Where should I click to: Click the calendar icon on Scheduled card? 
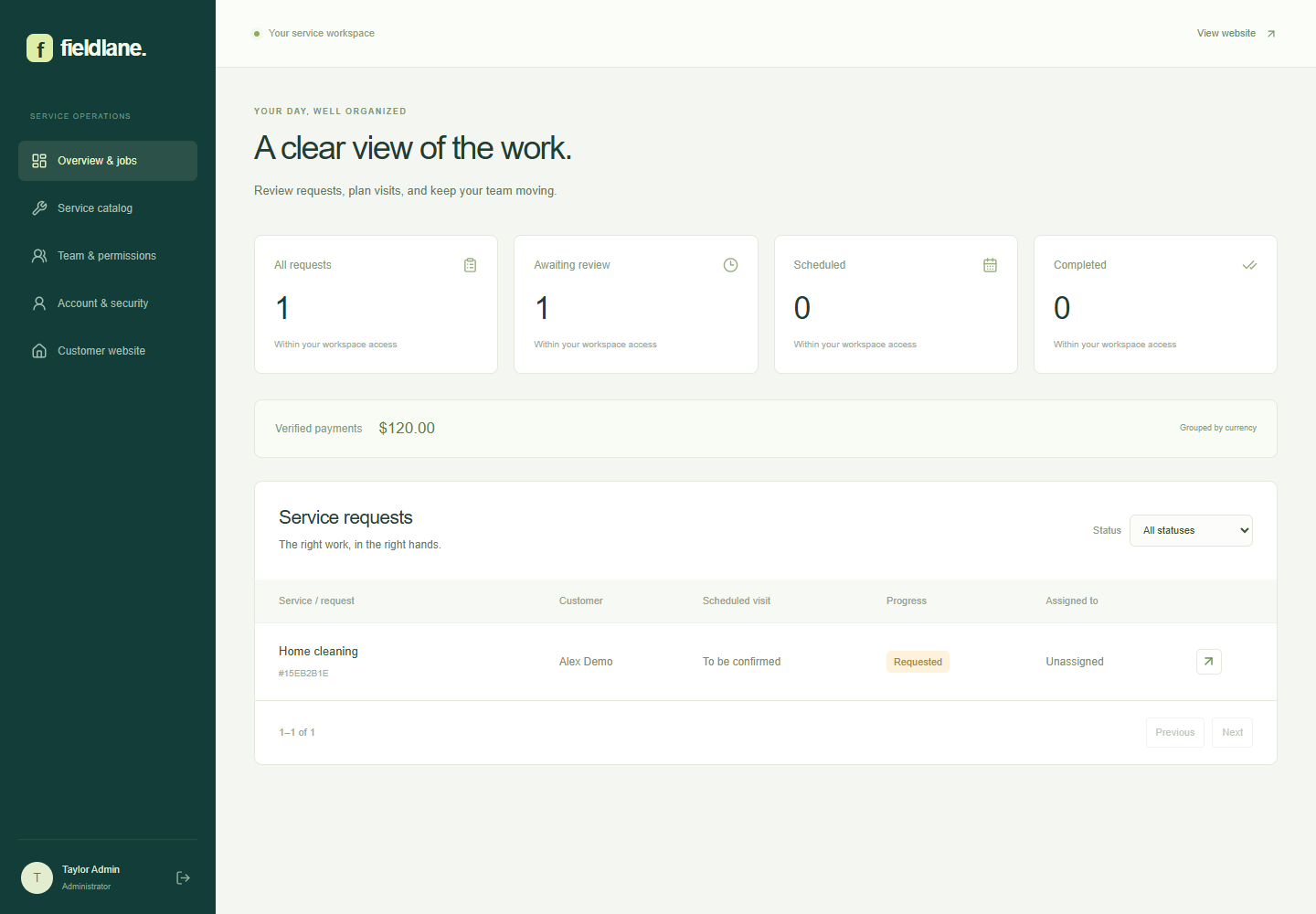coord(990,265)
